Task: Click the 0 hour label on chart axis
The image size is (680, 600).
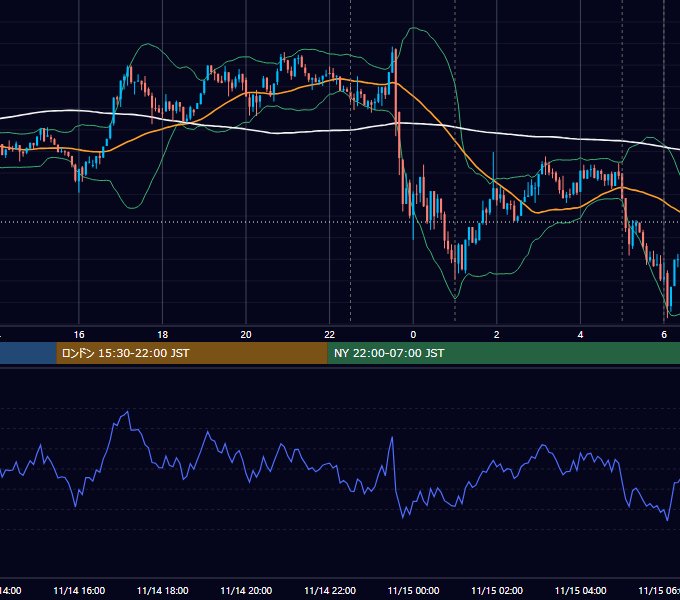Action: pos(413,335)
